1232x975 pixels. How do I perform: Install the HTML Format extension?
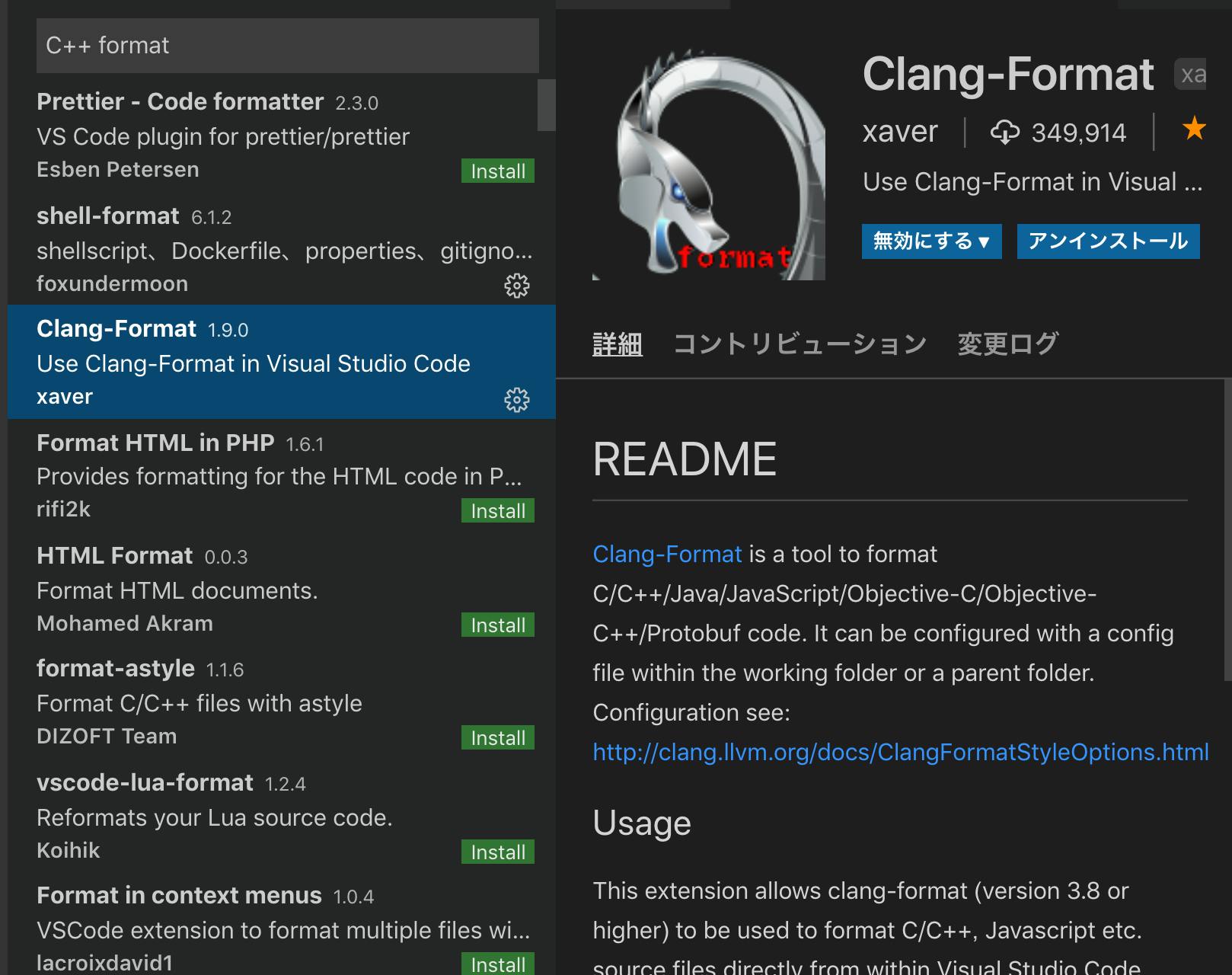(x=496, y=625)
